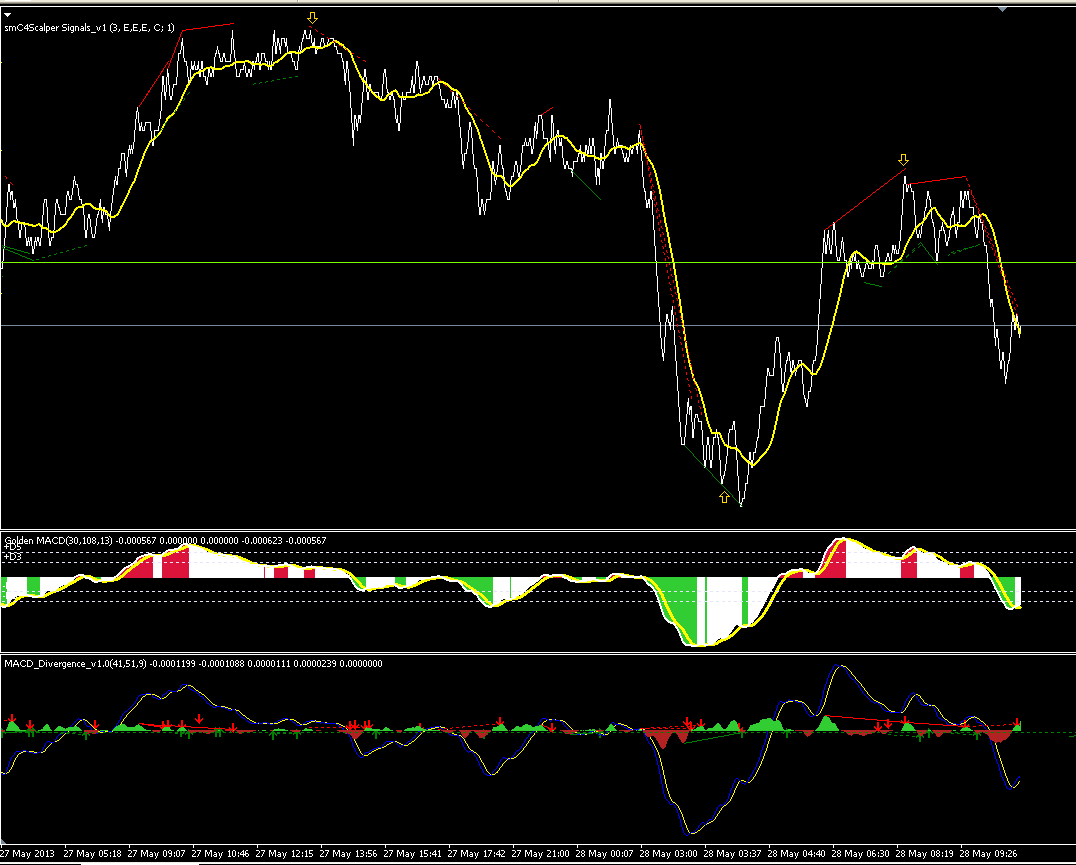Select the green horizontal line on price chart
The height and width of the screenshot is (865, 1076).
(538, 263)
